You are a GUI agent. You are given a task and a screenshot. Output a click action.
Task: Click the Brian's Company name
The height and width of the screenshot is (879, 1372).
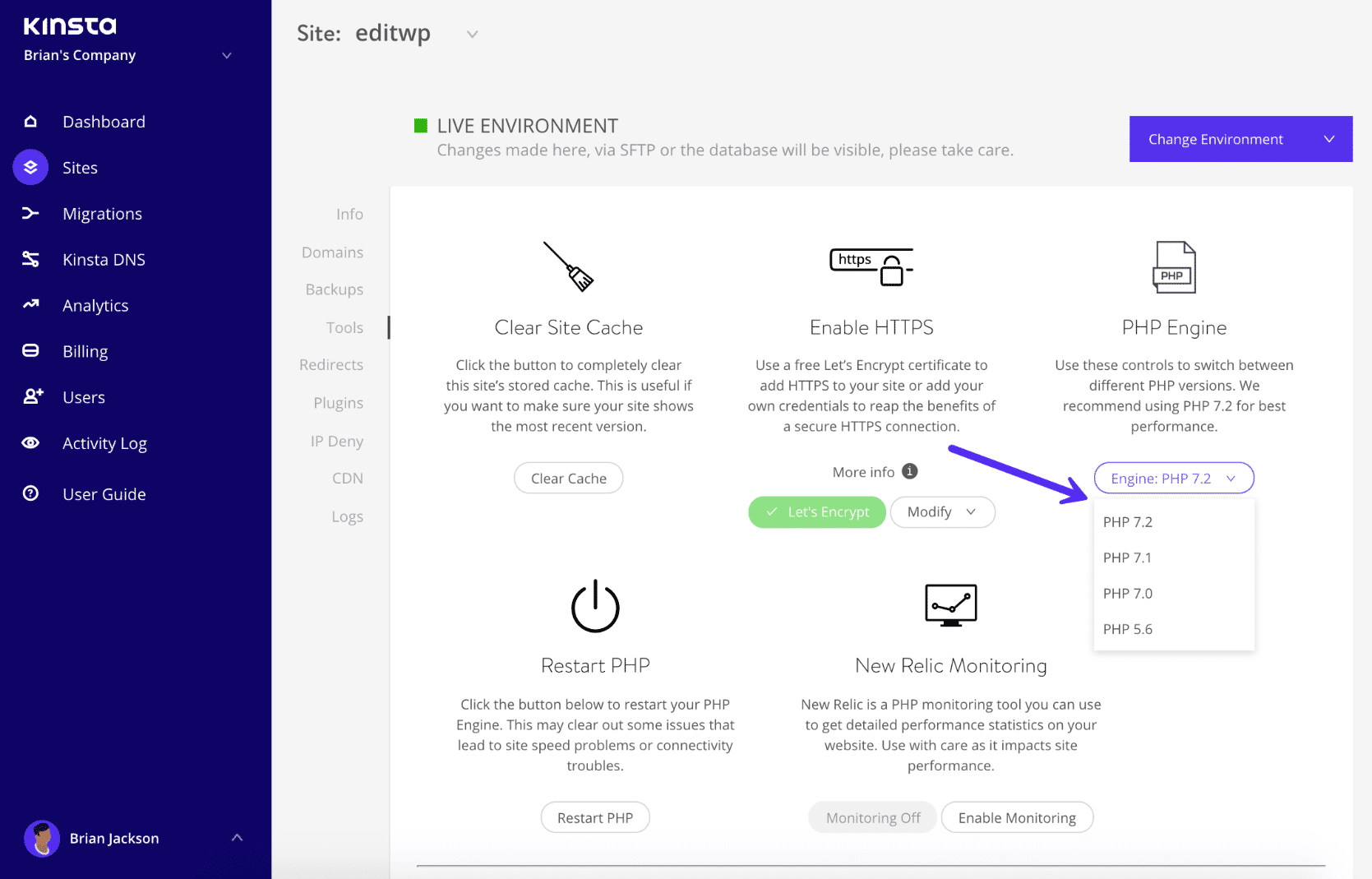pos(80,55)
